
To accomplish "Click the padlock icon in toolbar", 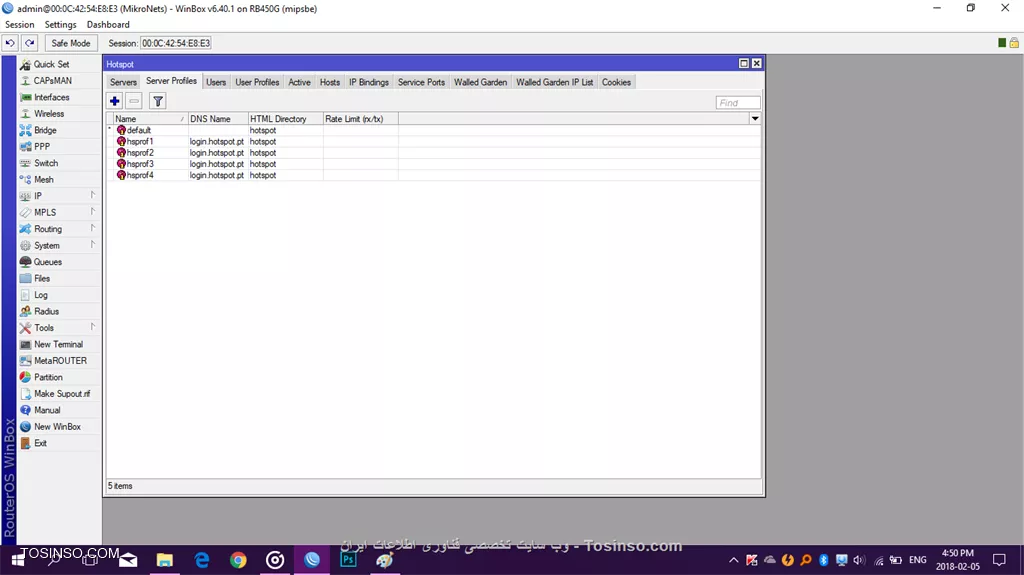I will coord(1014,42).
